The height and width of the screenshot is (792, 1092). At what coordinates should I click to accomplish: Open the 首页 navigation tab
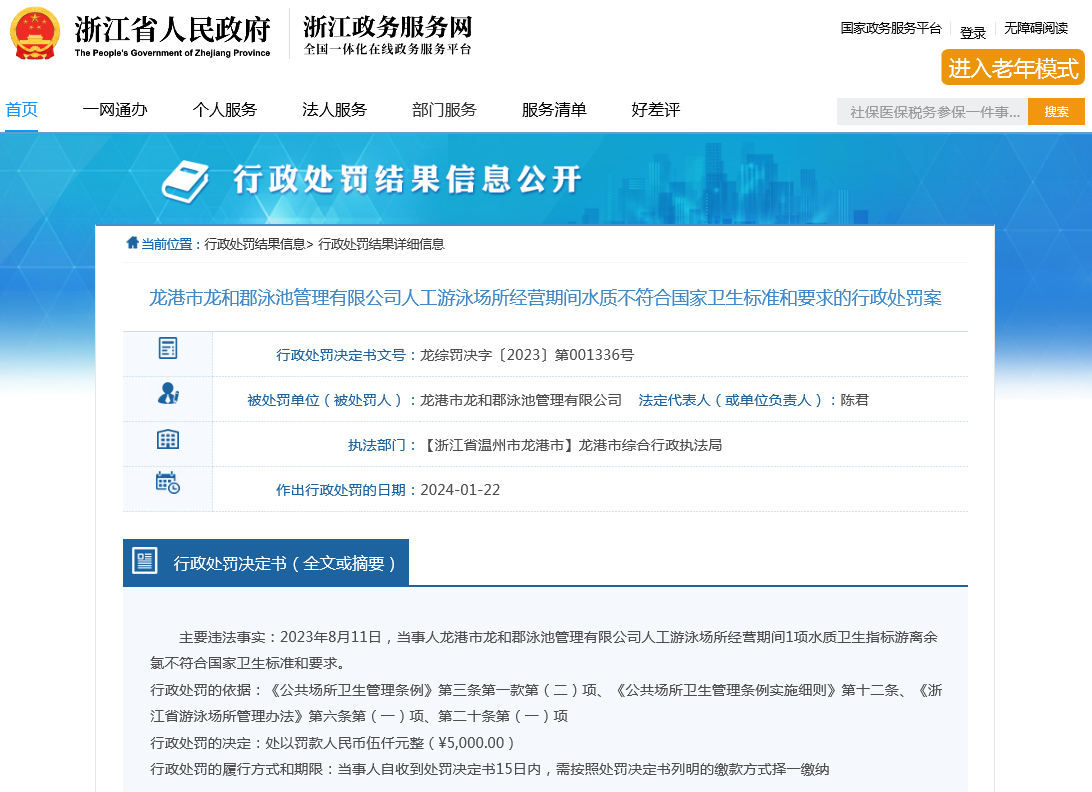pyautogui.click(x=22, y=109)
